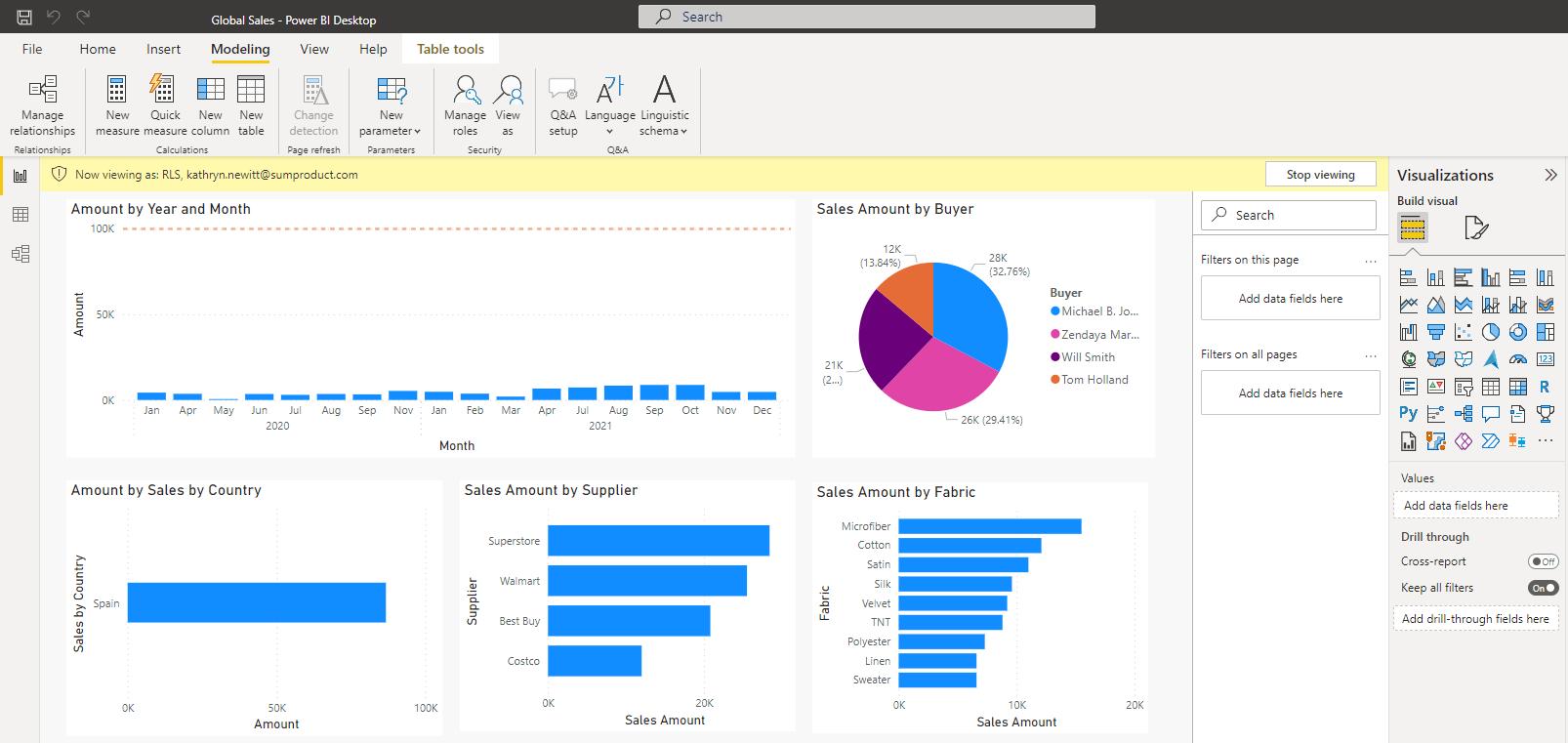The width and height of the screenshot is (1568, 743).
Task: Switch to the Help ribbon tab
Action: pos(373,49)
